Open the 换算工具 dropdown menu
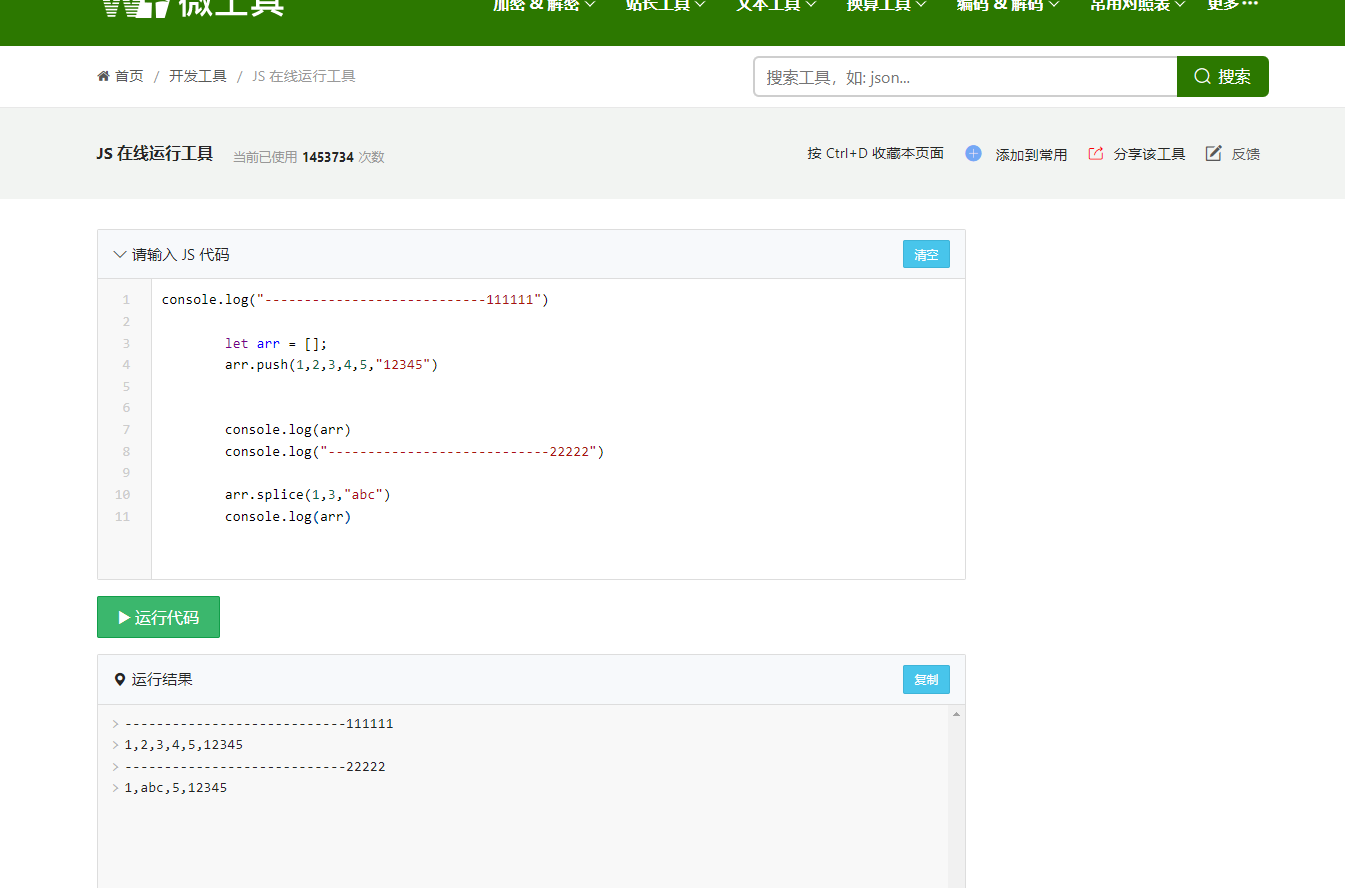 [886, 5]
